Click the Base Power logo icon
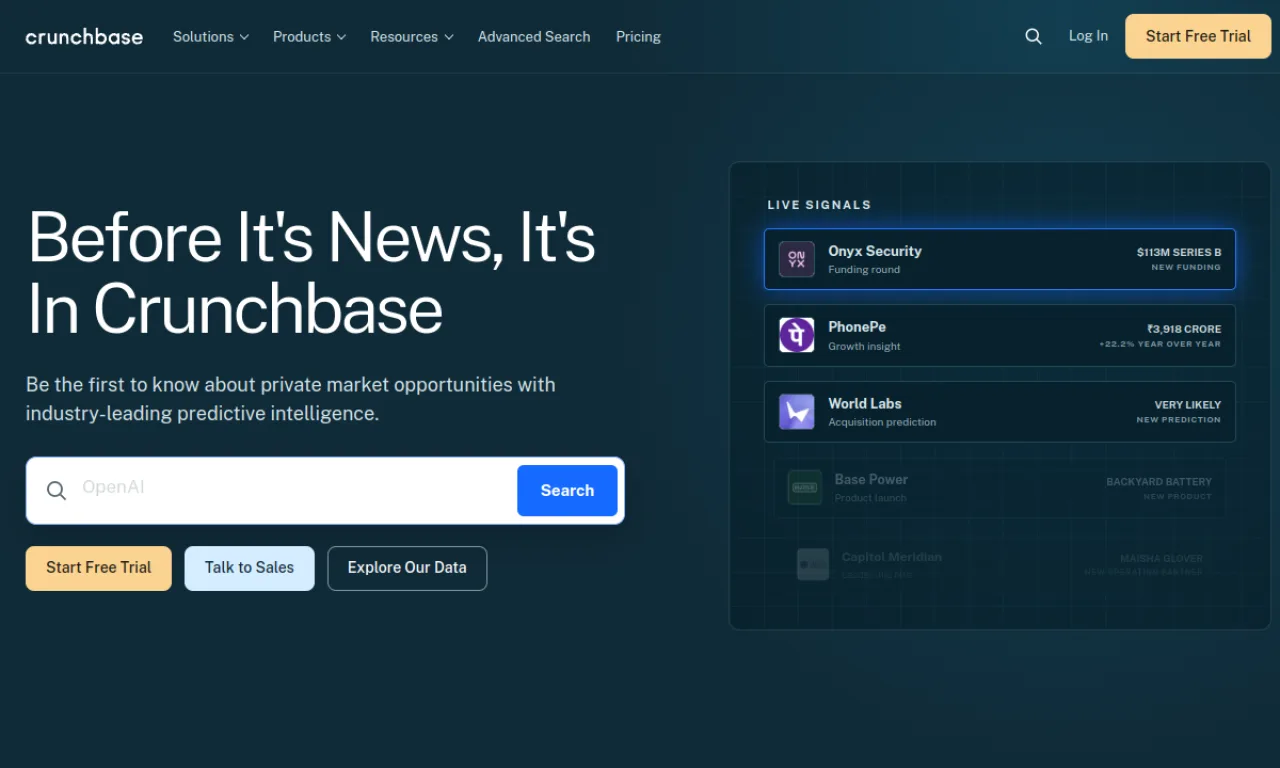This screenshot has width=1280, height=768. pos(804,487)
